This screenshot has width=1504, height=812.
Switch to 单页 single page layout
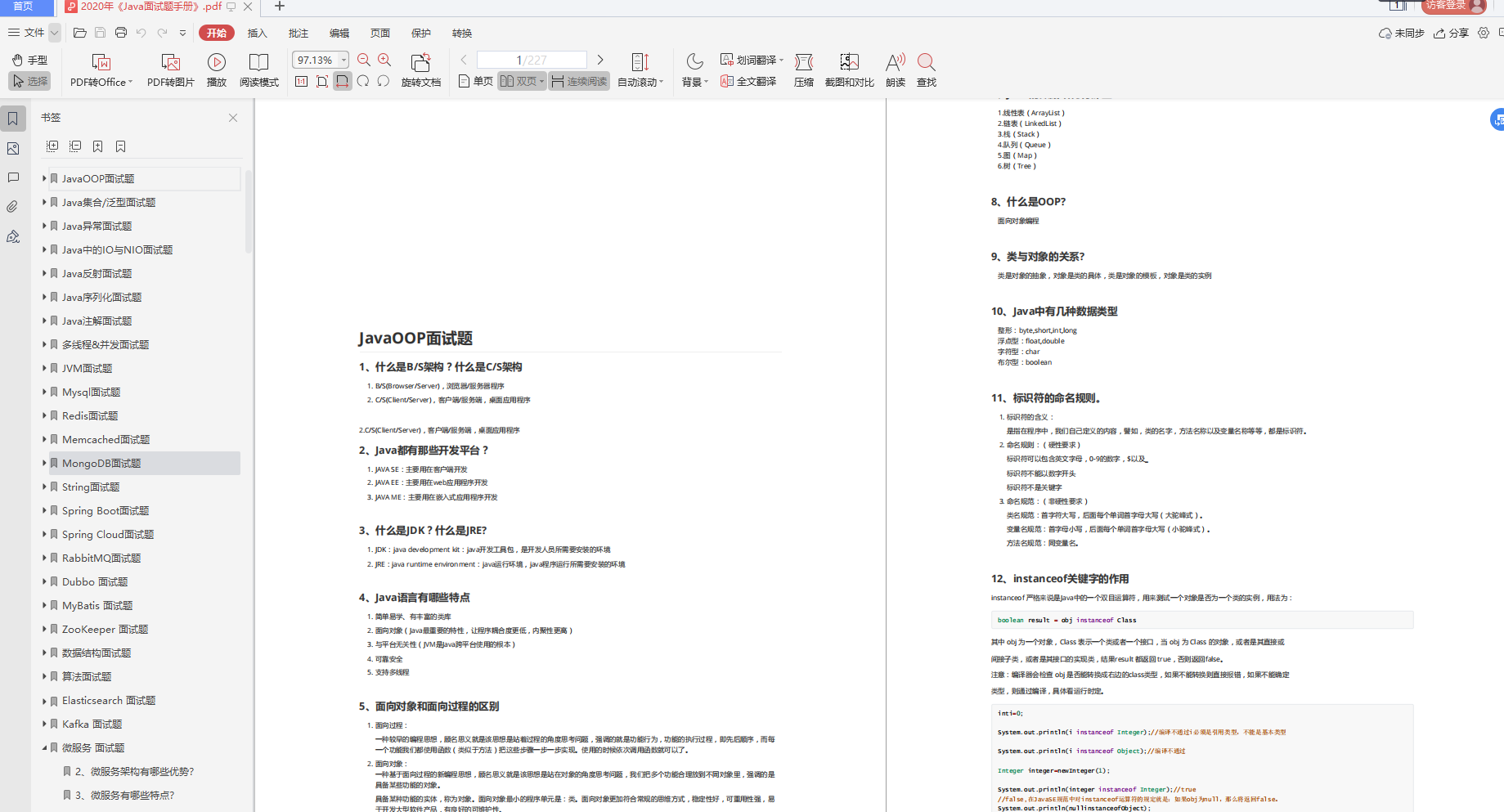pos(476,81)
